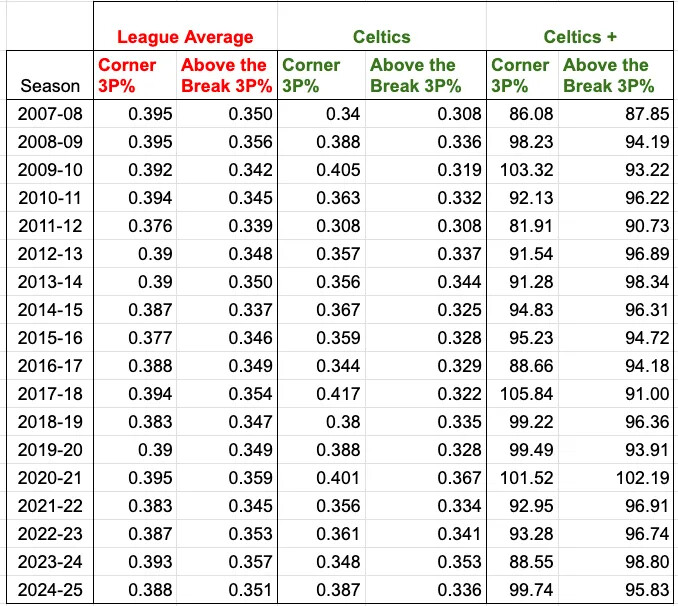
Task: Select the League Average header cell
Action: click(185, 26)
